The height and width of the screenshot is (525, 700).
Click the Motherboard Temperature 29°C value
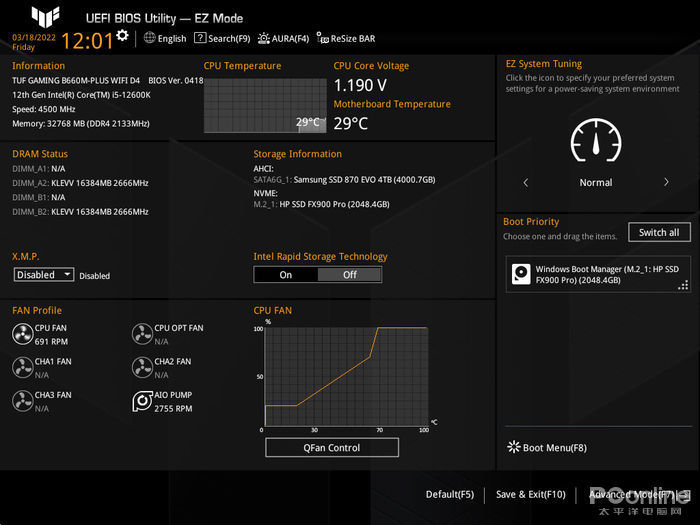351,123
